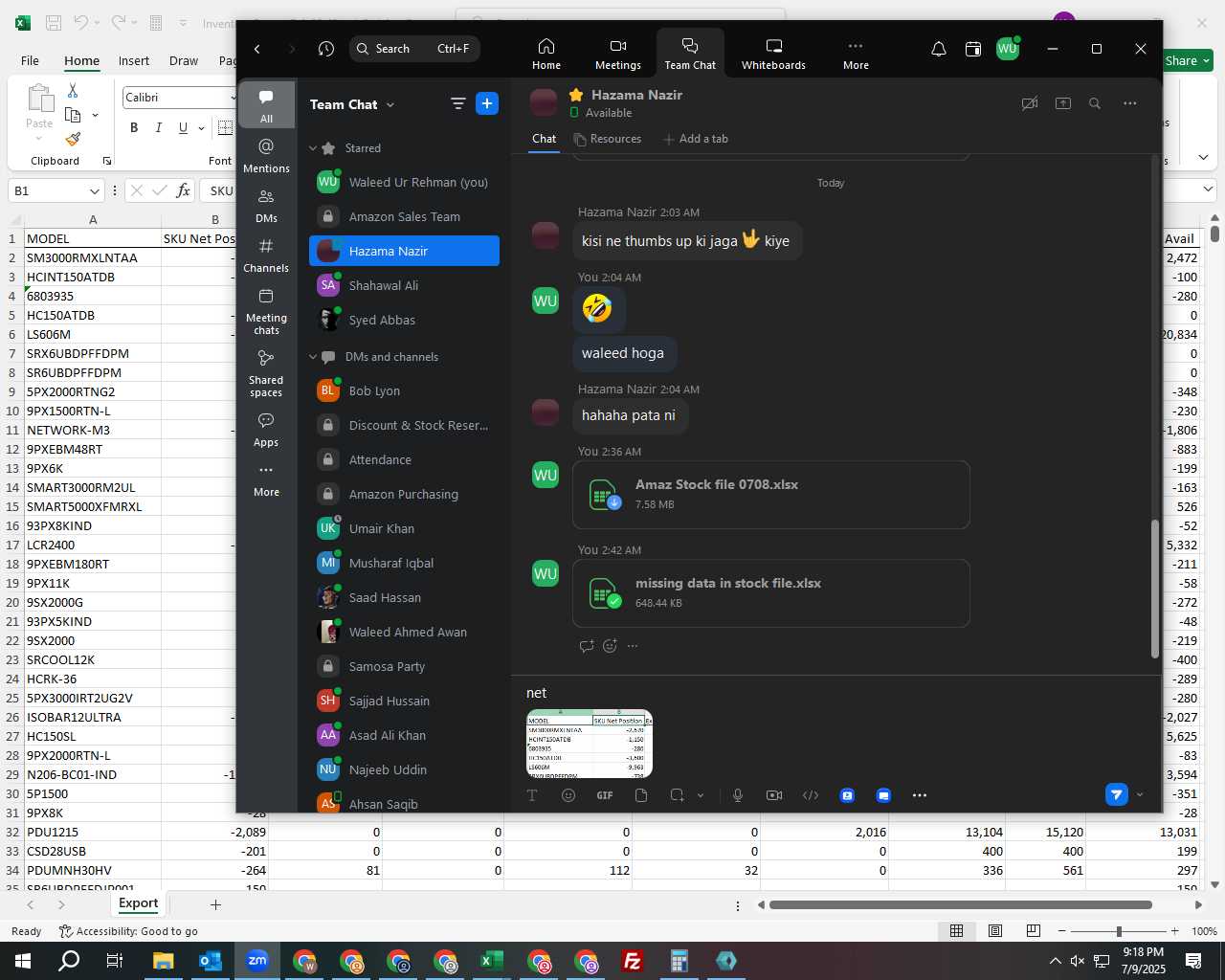Record a video message
Image resolution: width=1225 pixels, height=980 pixels.
774,795
